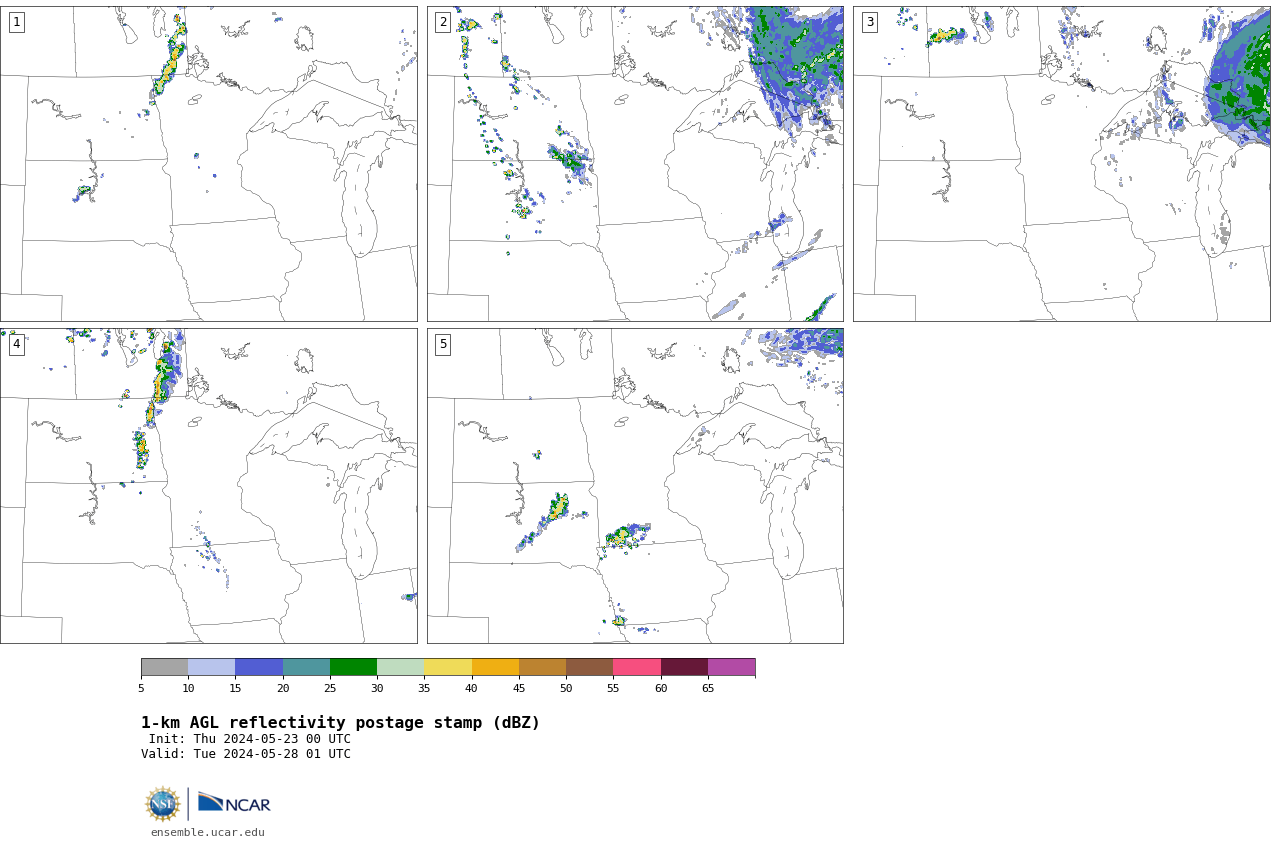Click the yellow 35-40 dBZ swatch
The height and width of the screenshot is (844, 1280).
[448, 667]
